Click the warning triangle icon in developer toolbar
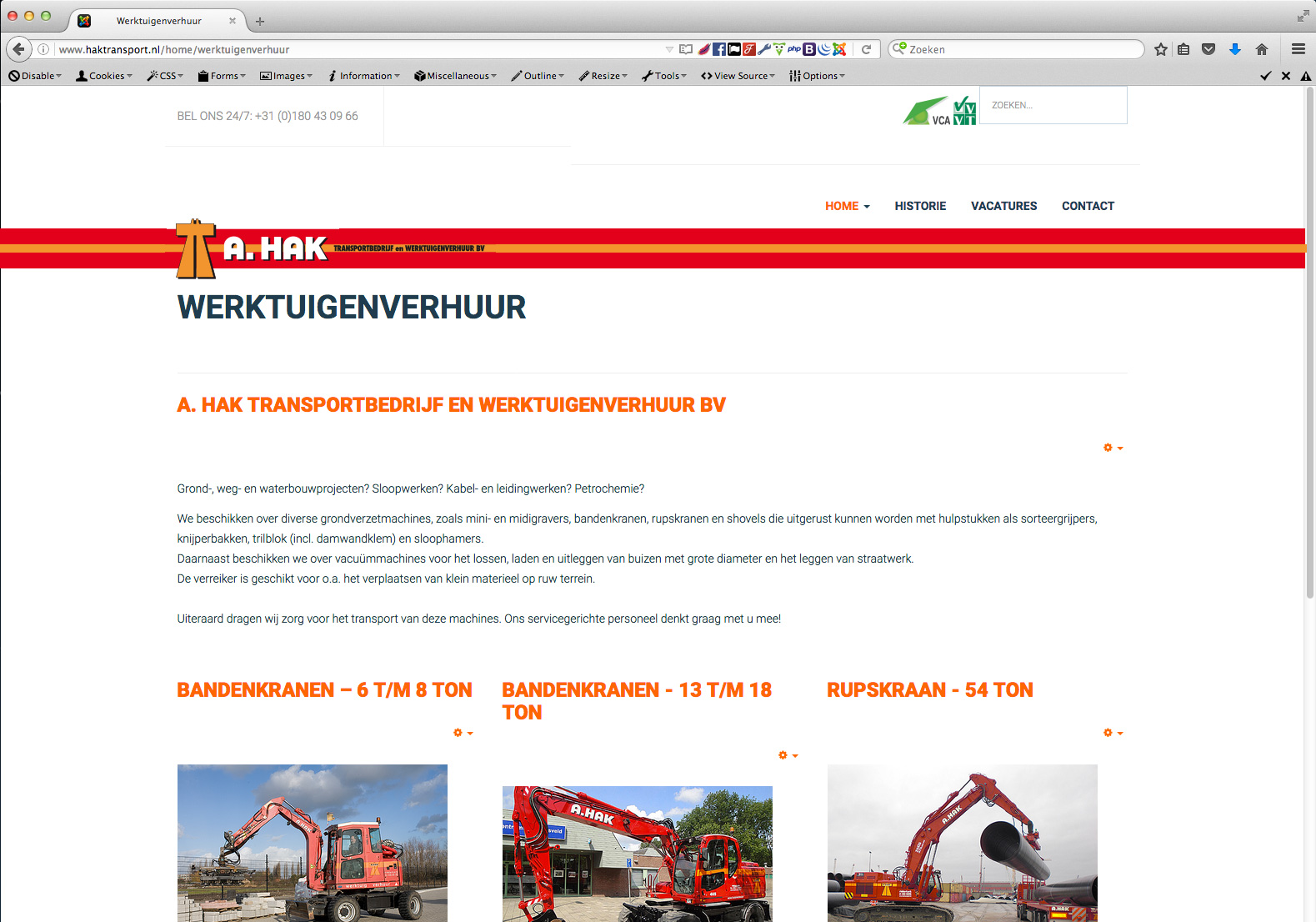1316x922 pixels. click(1306, 76)
